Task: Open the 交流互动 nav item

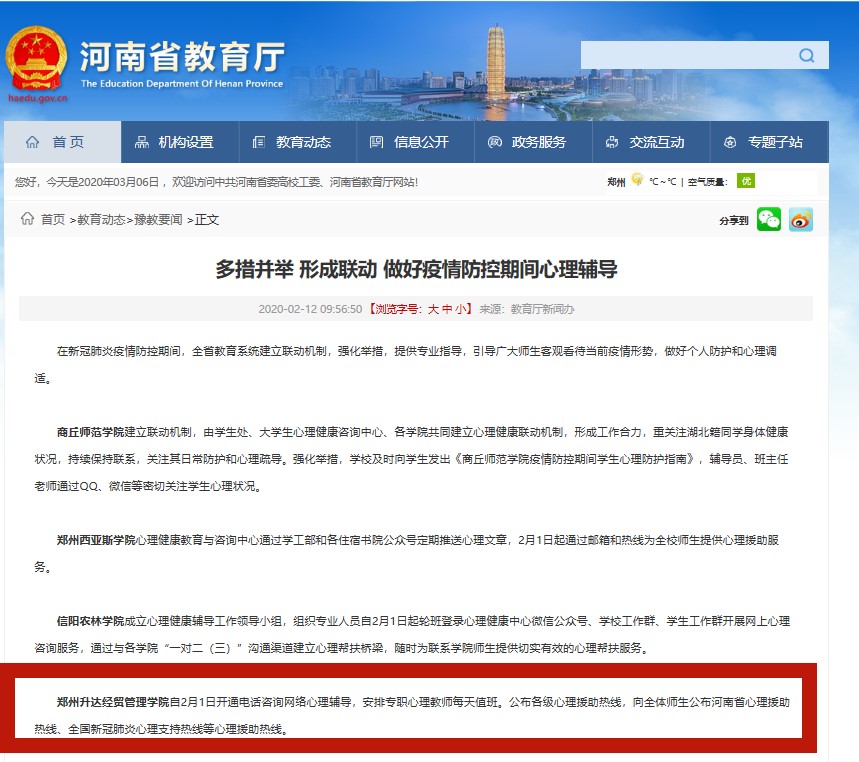Action: 646,142
